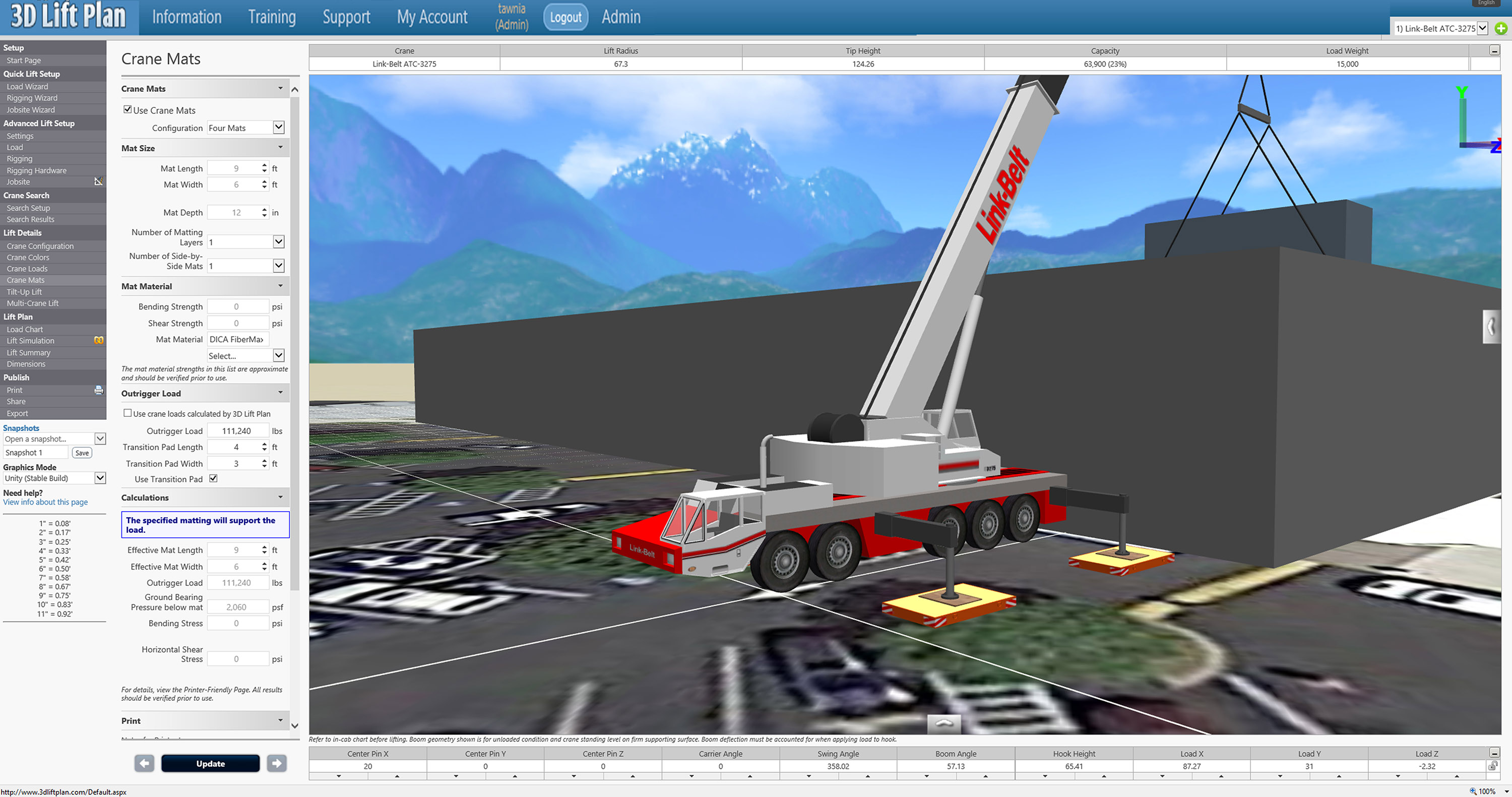Click the Jobsite edit icon in sidebar

click(x=99, y=181)
